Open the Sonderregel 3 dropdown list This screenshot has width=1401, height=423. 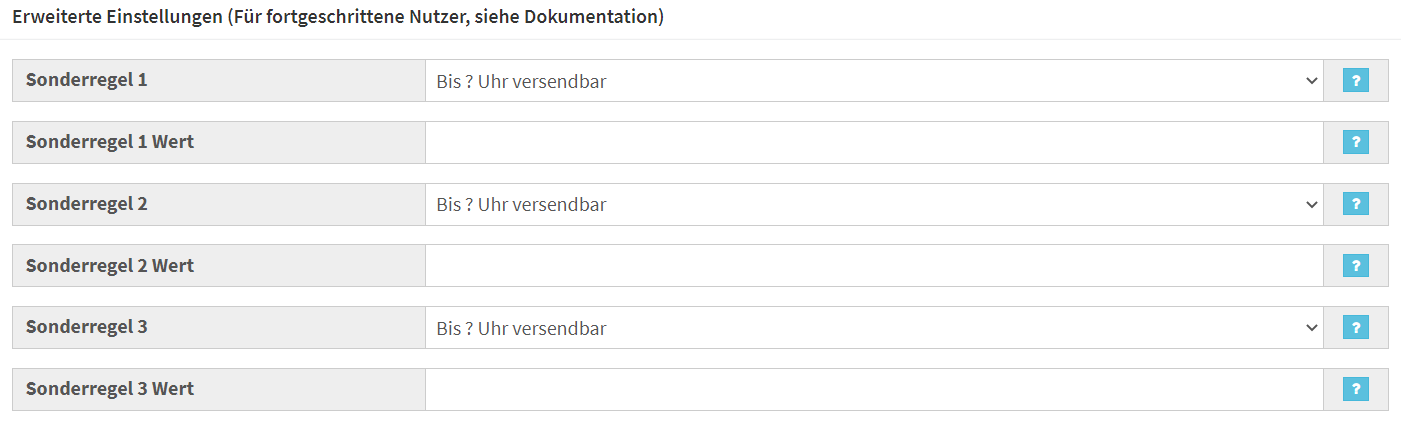click(x=874, y=328)
